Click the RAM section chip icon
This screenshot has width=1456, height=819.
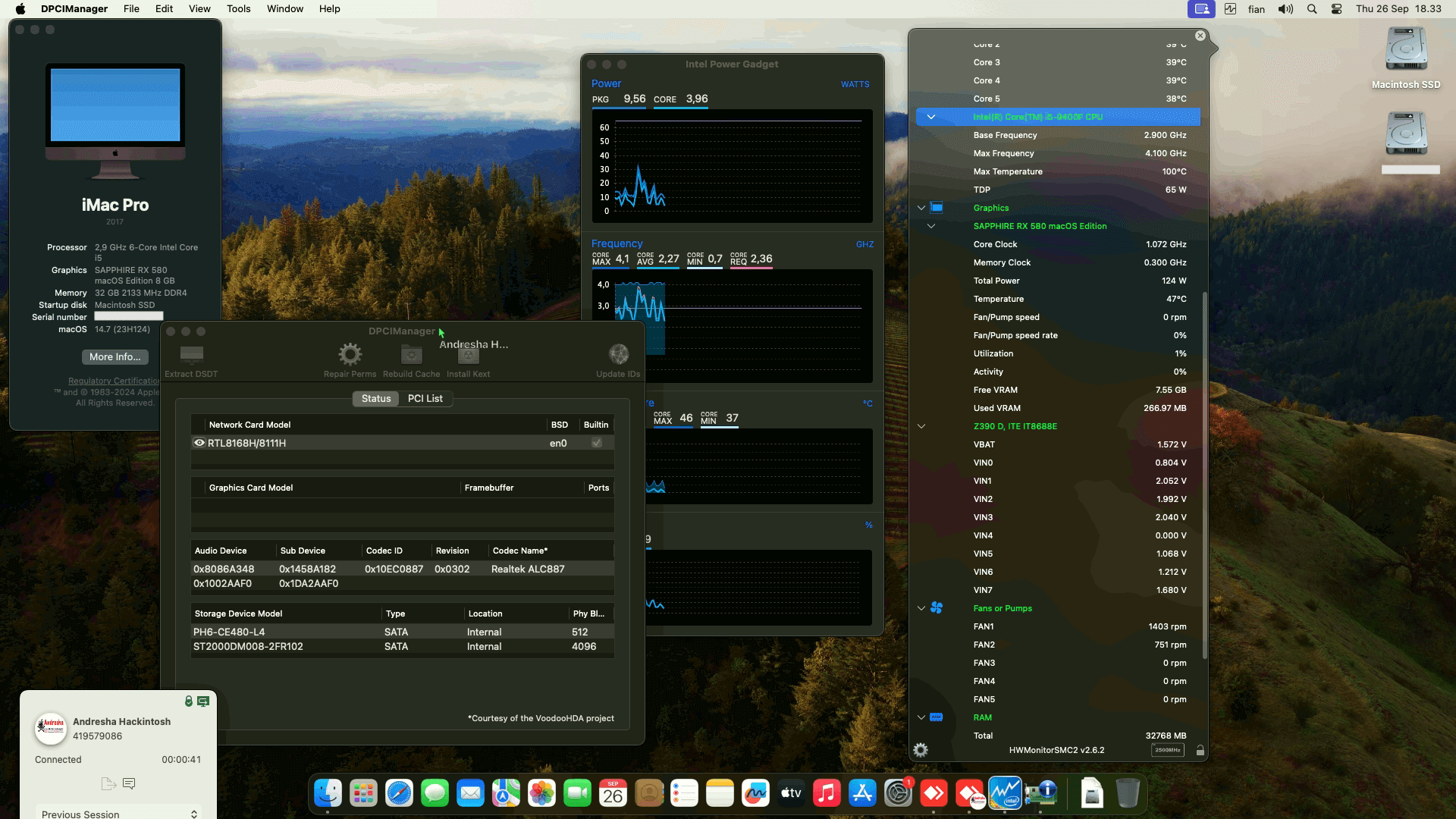tap(937, 717)
